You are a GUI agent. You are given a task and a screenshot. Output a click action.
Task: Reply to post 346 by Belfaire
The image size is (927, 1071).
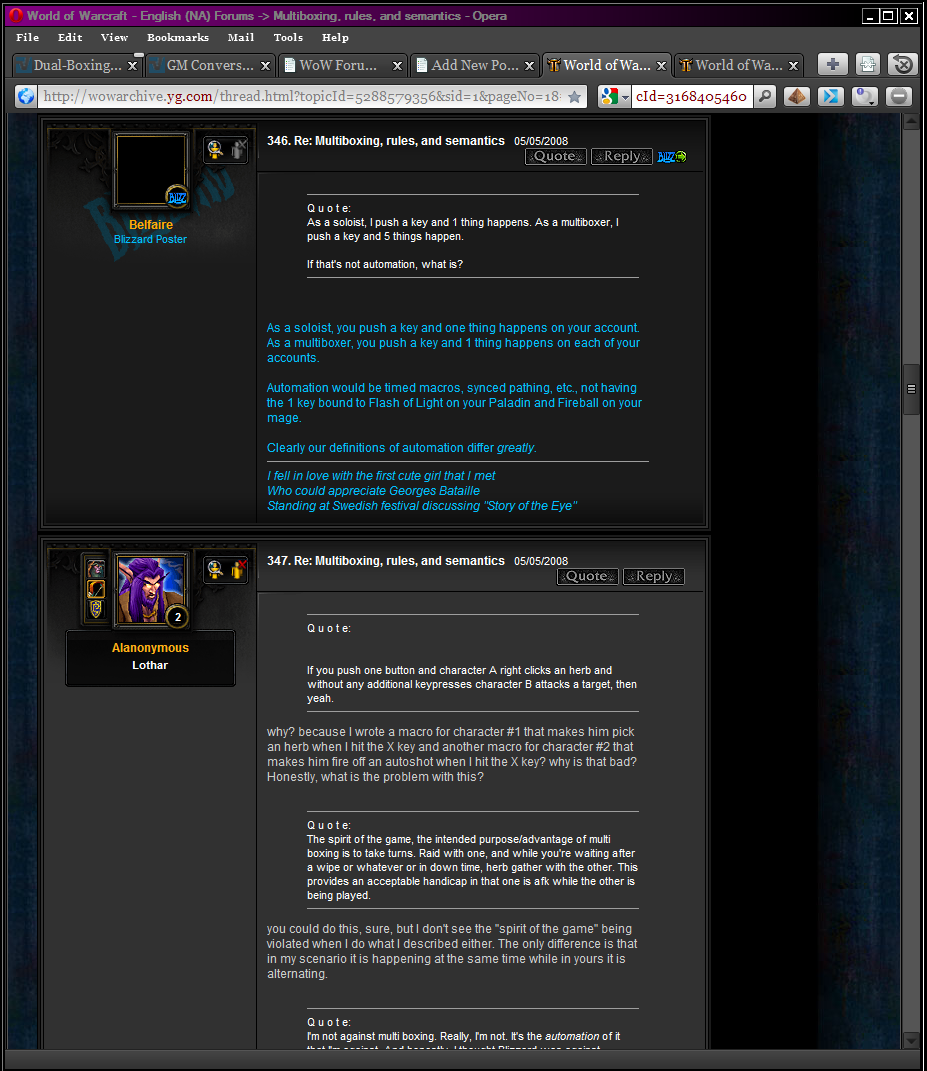pyautogui.click(x=622, y=156)
